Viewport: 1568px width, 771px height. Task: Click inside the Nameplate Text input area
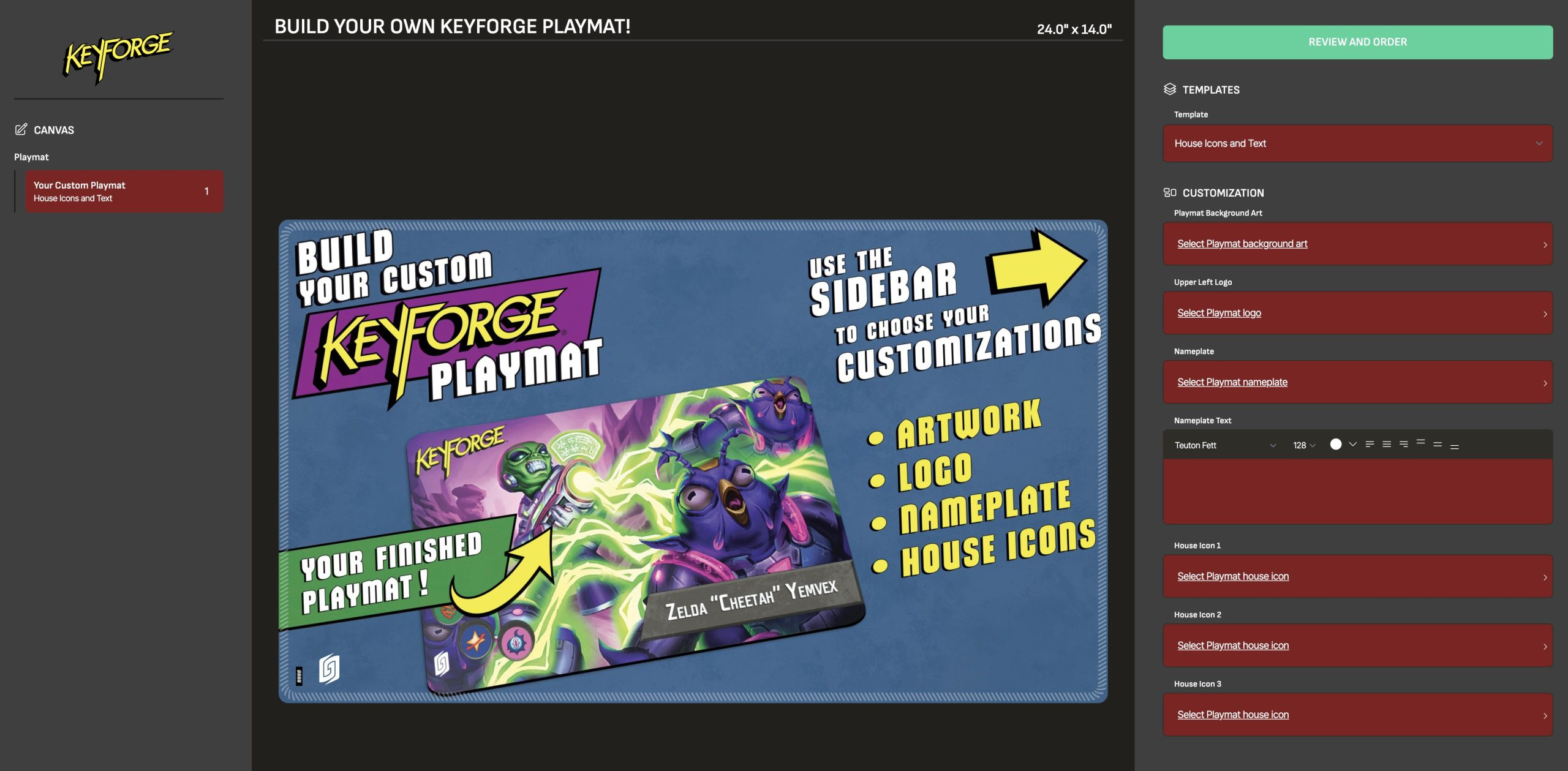pos(1357,491)
